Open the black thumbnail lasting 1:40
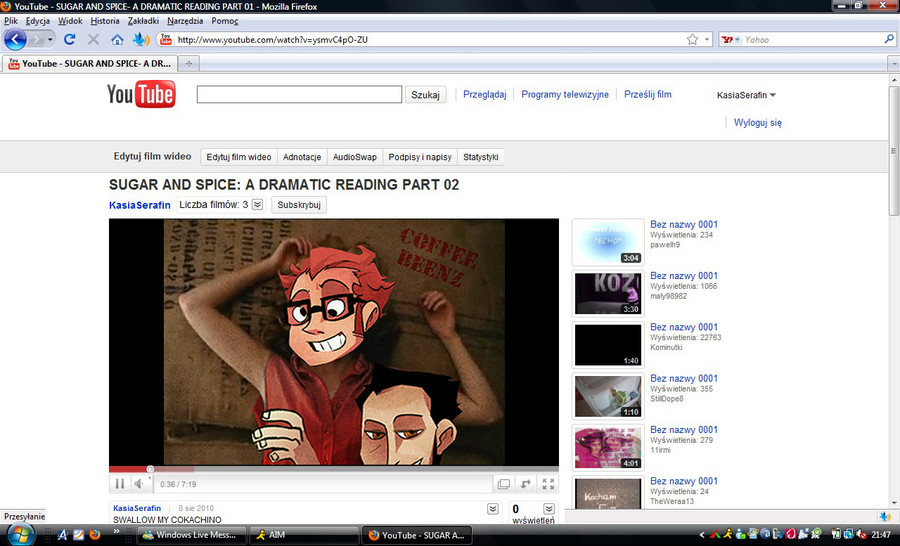Screen dimensions: 900x546 608,344
